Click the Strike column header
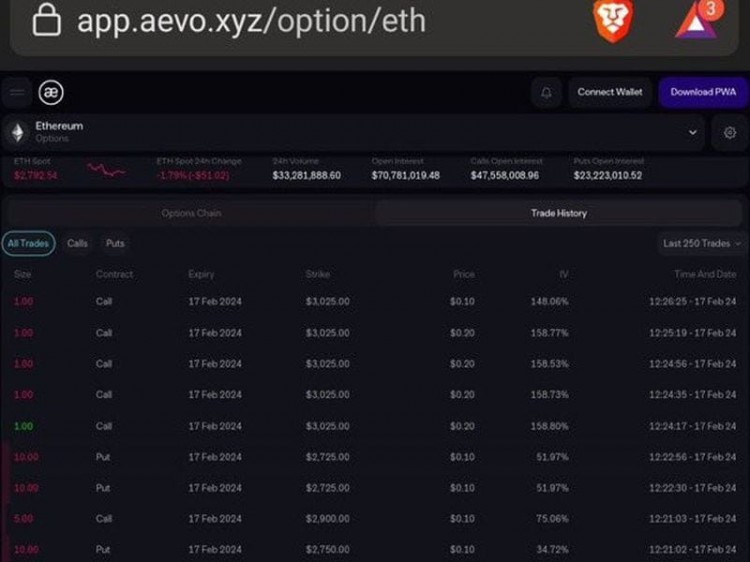The image size is (750, 562). [318, 274]
